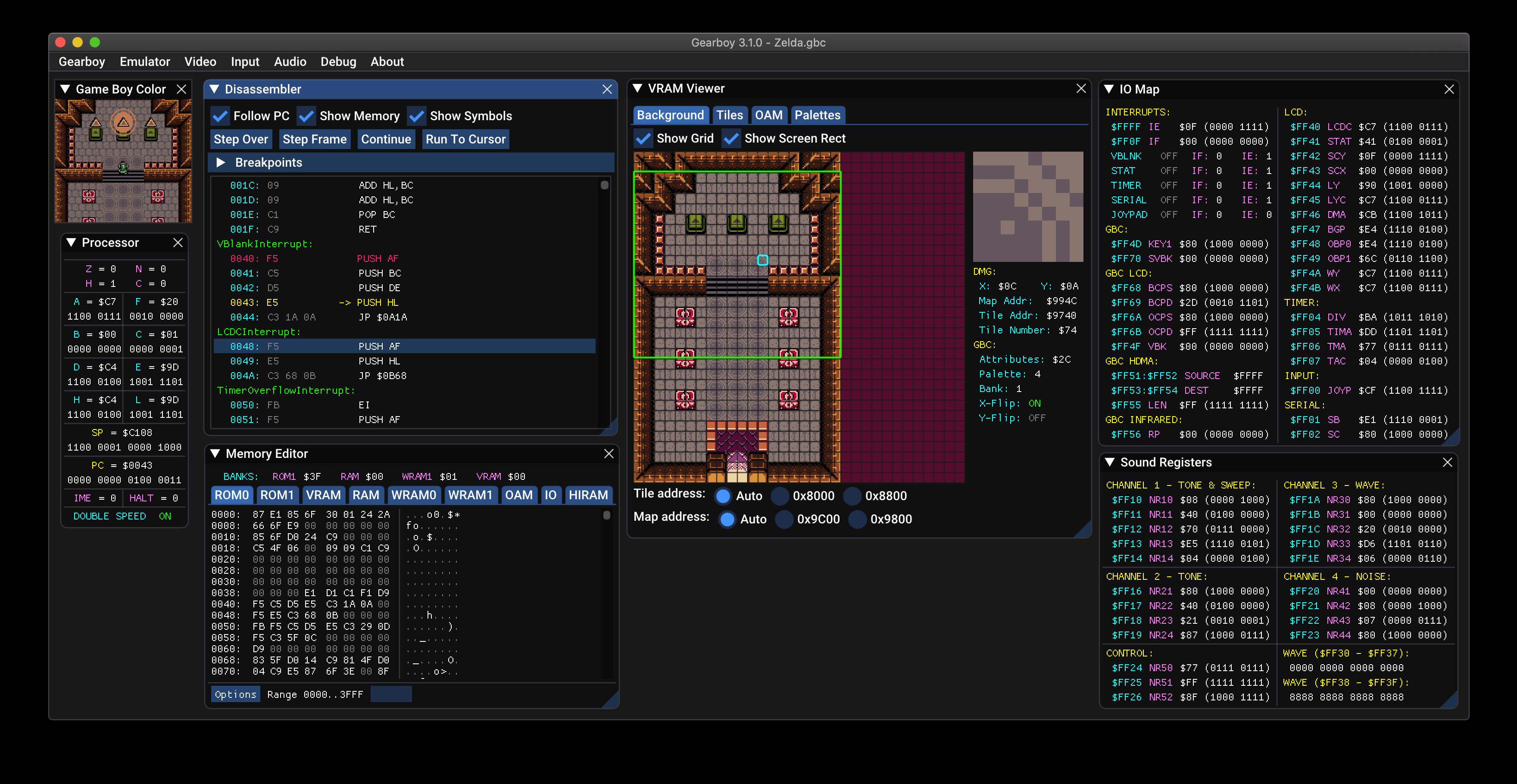This screenshot has width=1517, height=784.
Task: Click the green fullscreen window button
Action: click(95, 42)
